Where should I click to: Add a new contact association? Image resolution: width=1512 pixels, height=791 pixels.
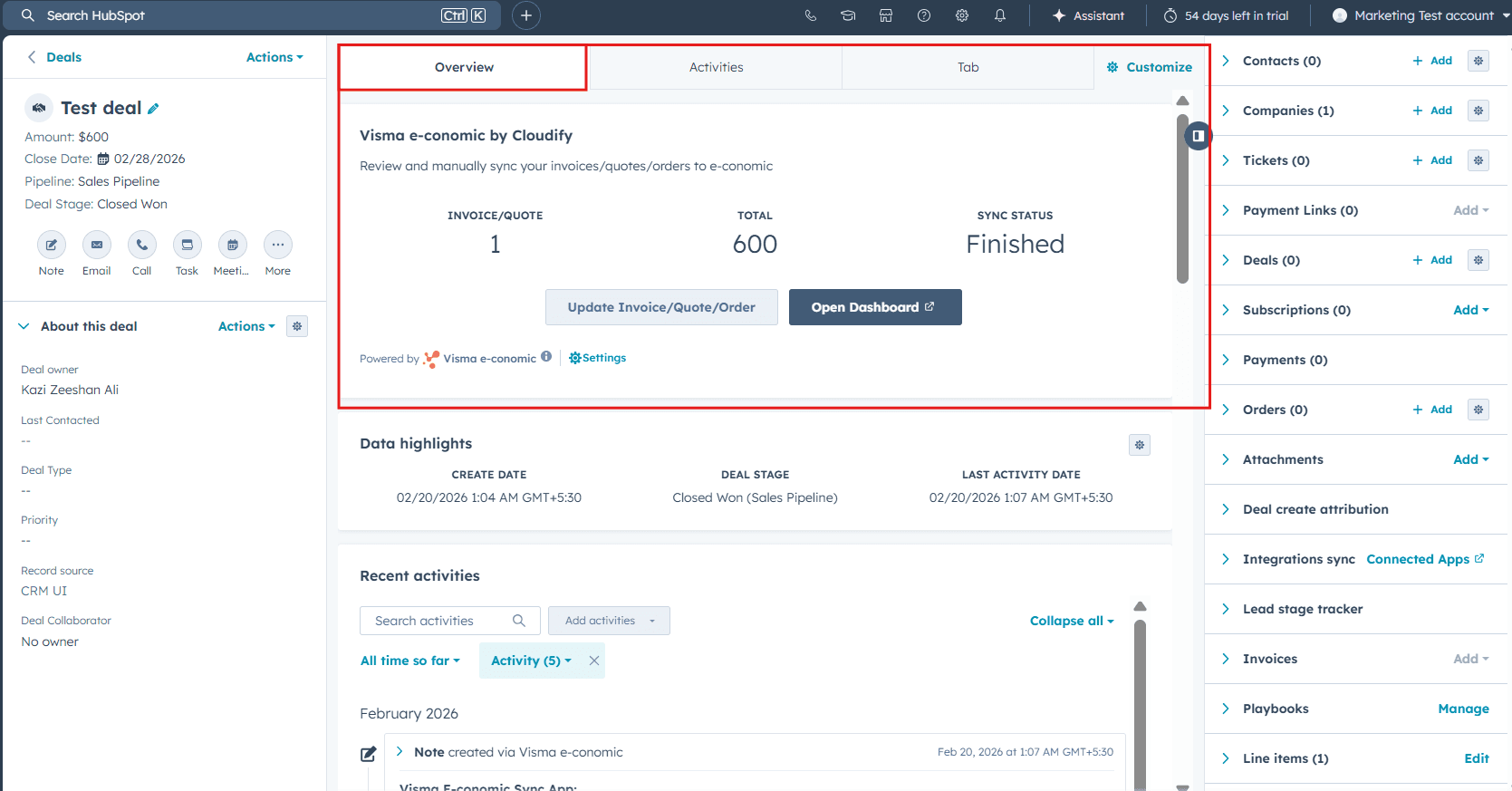[1432, 61]
